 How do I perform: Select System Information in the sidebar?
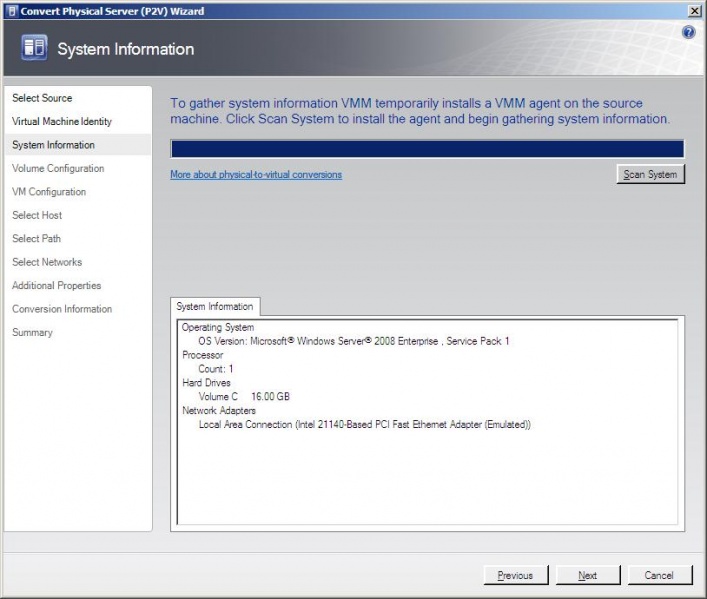click(53, 145)
